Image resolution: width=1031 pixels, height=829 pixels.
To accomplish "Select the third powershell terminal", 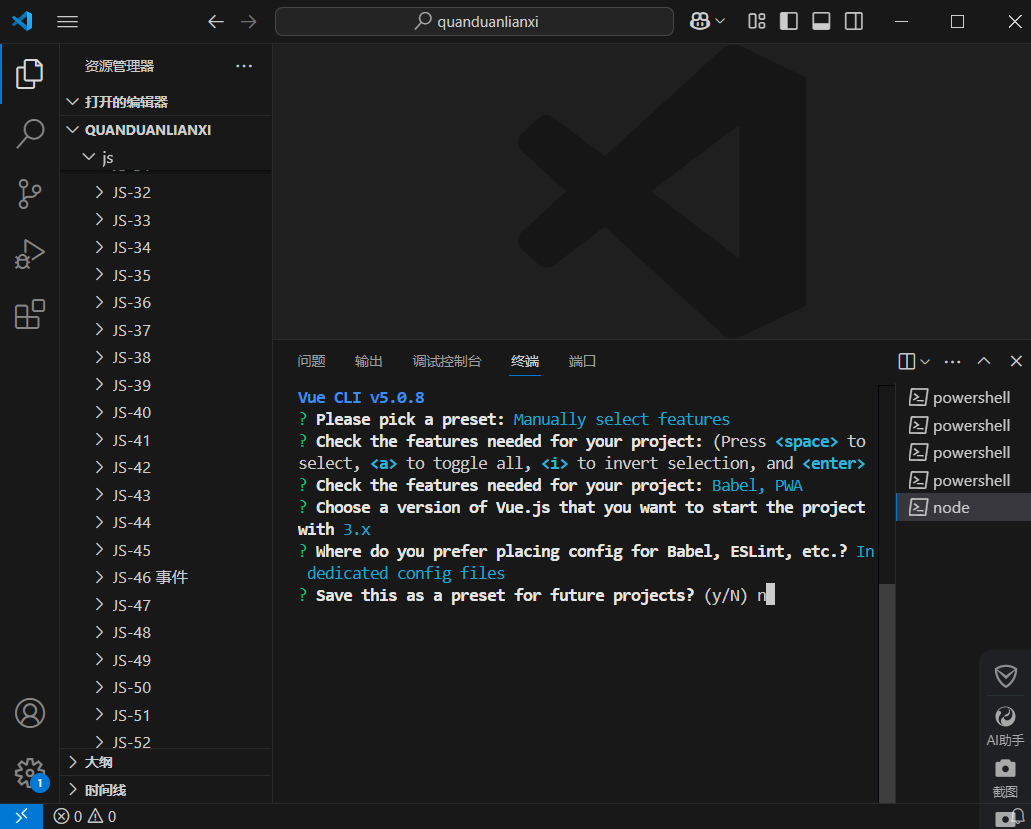I will point(963,453).
